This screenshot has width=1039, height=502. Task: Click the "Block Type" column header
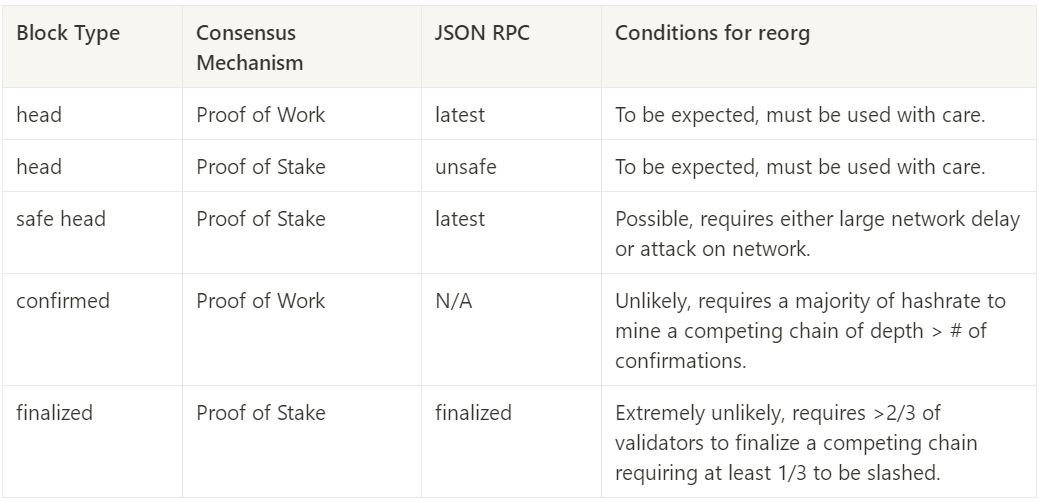point(68,33)
